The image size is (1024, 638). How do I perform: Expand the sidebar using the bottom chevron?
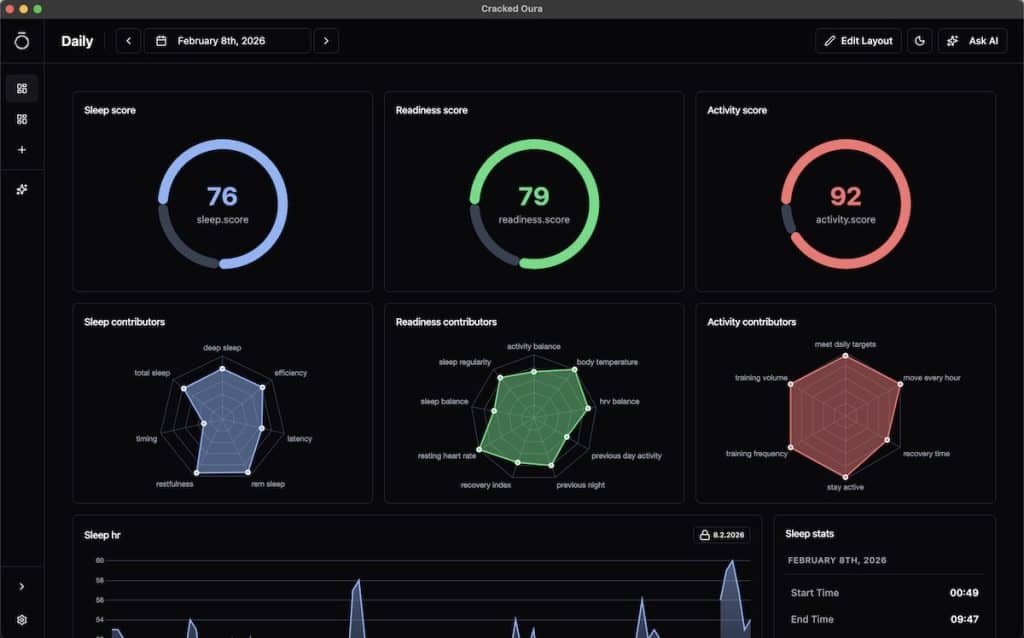point(21,587)
